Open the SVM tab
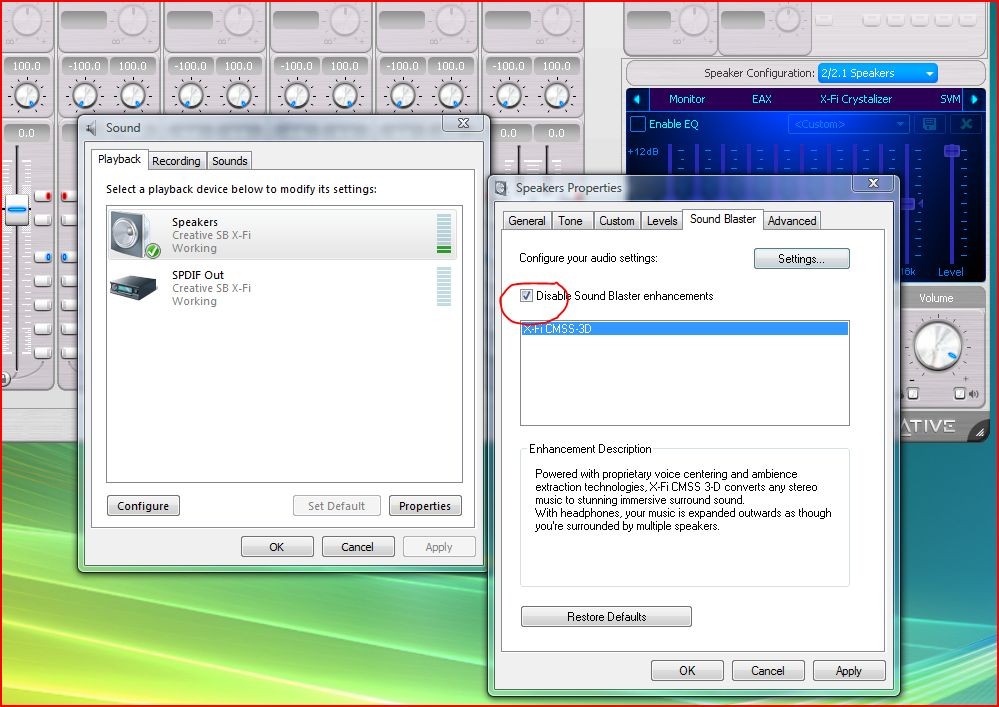 pyautogui.click(x=950, y=99)
